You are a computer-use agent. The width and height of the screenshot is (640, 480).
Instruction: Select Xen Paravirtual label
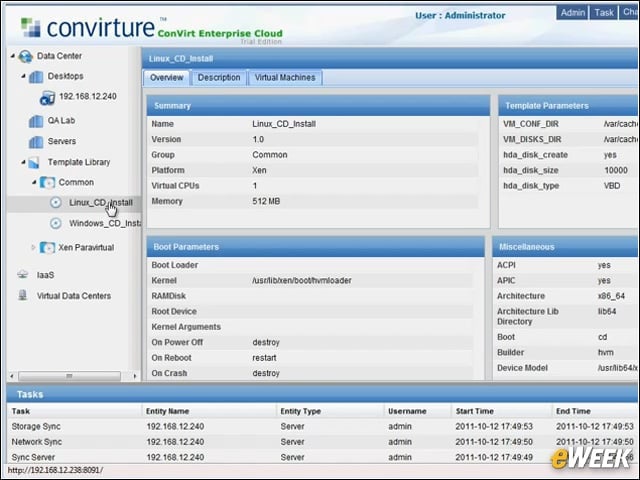86,248
